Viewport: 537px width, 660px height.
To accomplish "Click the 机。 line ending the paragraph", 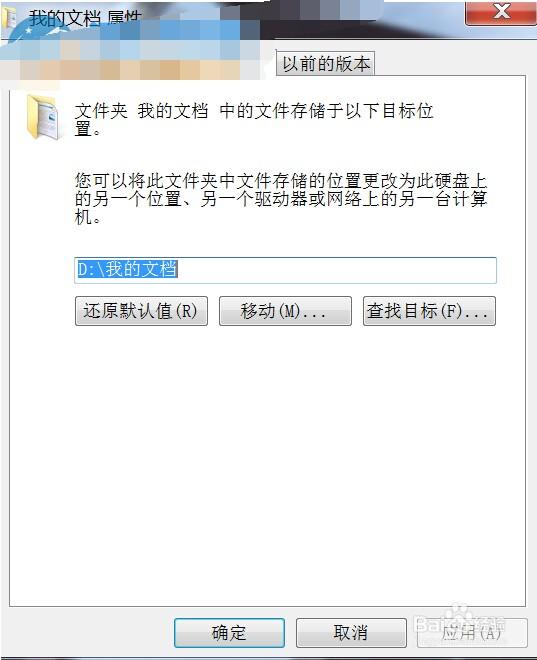I will 88,218.
